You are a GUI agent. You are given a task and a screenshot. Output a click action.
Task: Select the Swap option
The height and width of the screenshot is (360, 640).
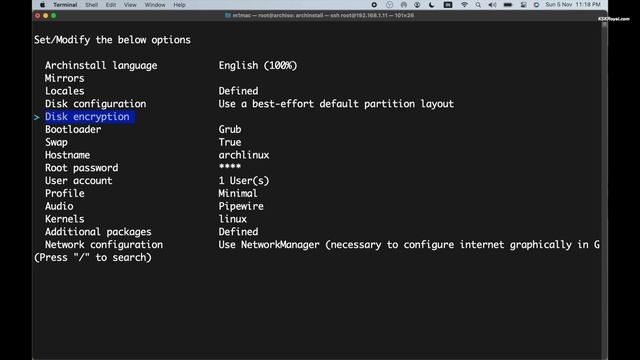[56, 142]
